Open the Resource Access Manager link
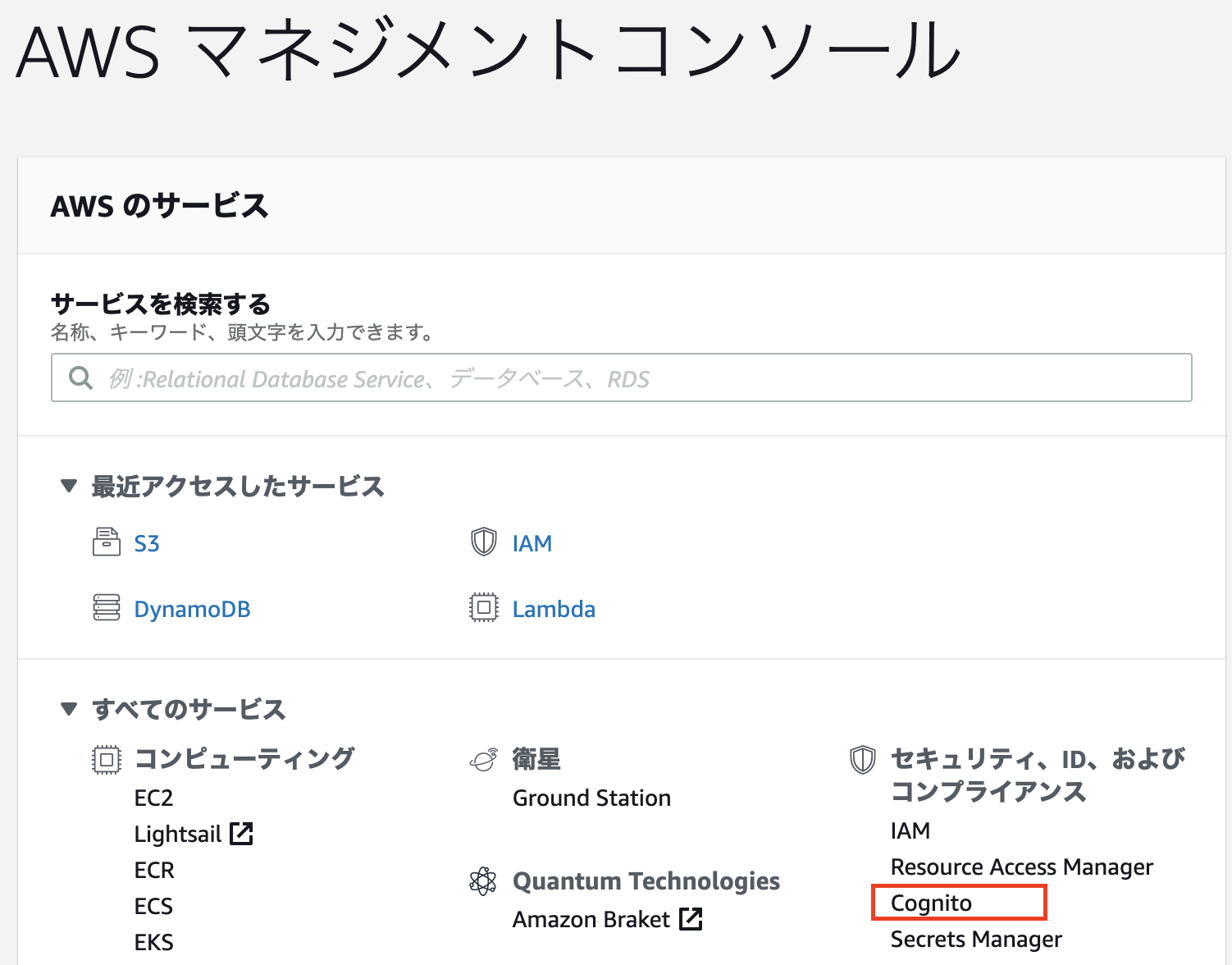Image resolution: width=1232 pixels, height=965 pixels. click(1022, 867)
